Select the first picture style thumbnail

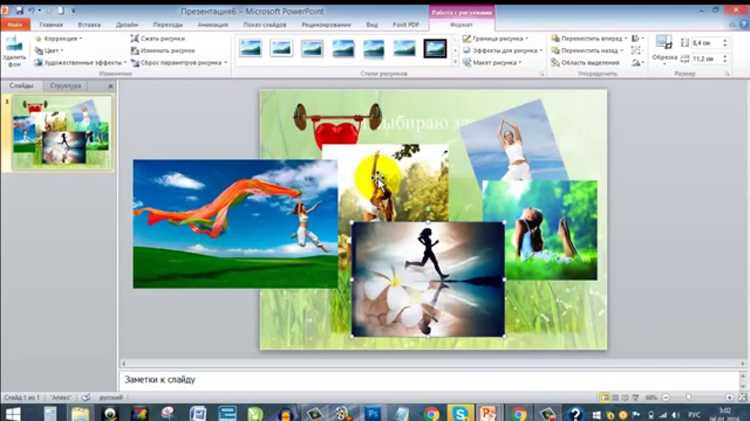click(250, 48)
